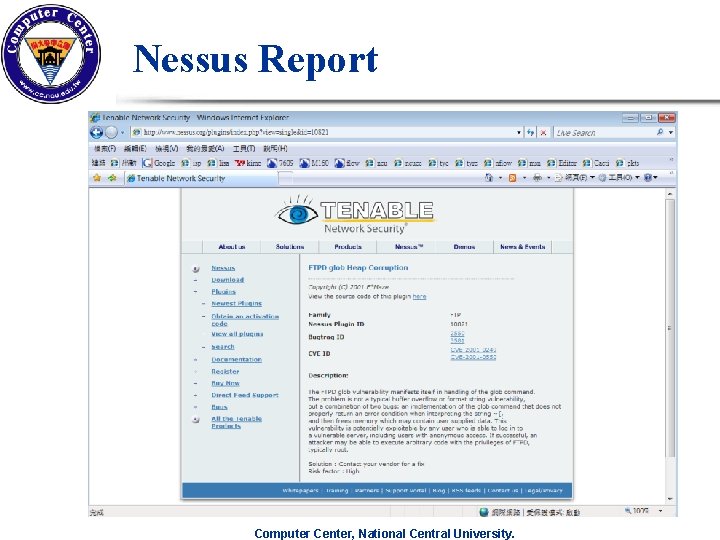Click inside the address bar URL field
Screen dimensions: 720x540
click(326, 133)
